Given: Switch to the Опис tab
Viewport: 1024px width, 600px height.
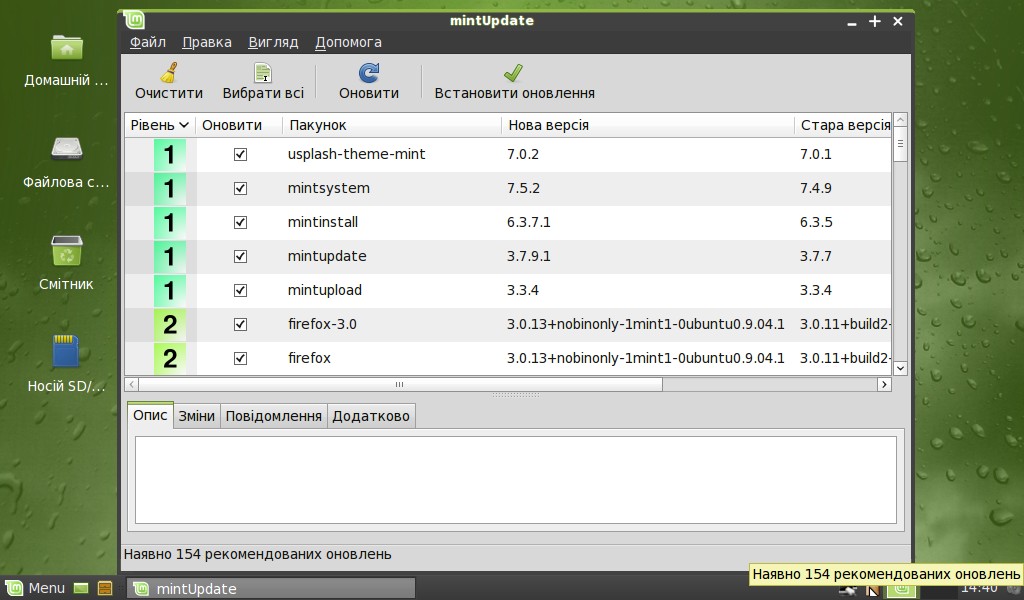Looking at the screenshot, I should 150,415.
